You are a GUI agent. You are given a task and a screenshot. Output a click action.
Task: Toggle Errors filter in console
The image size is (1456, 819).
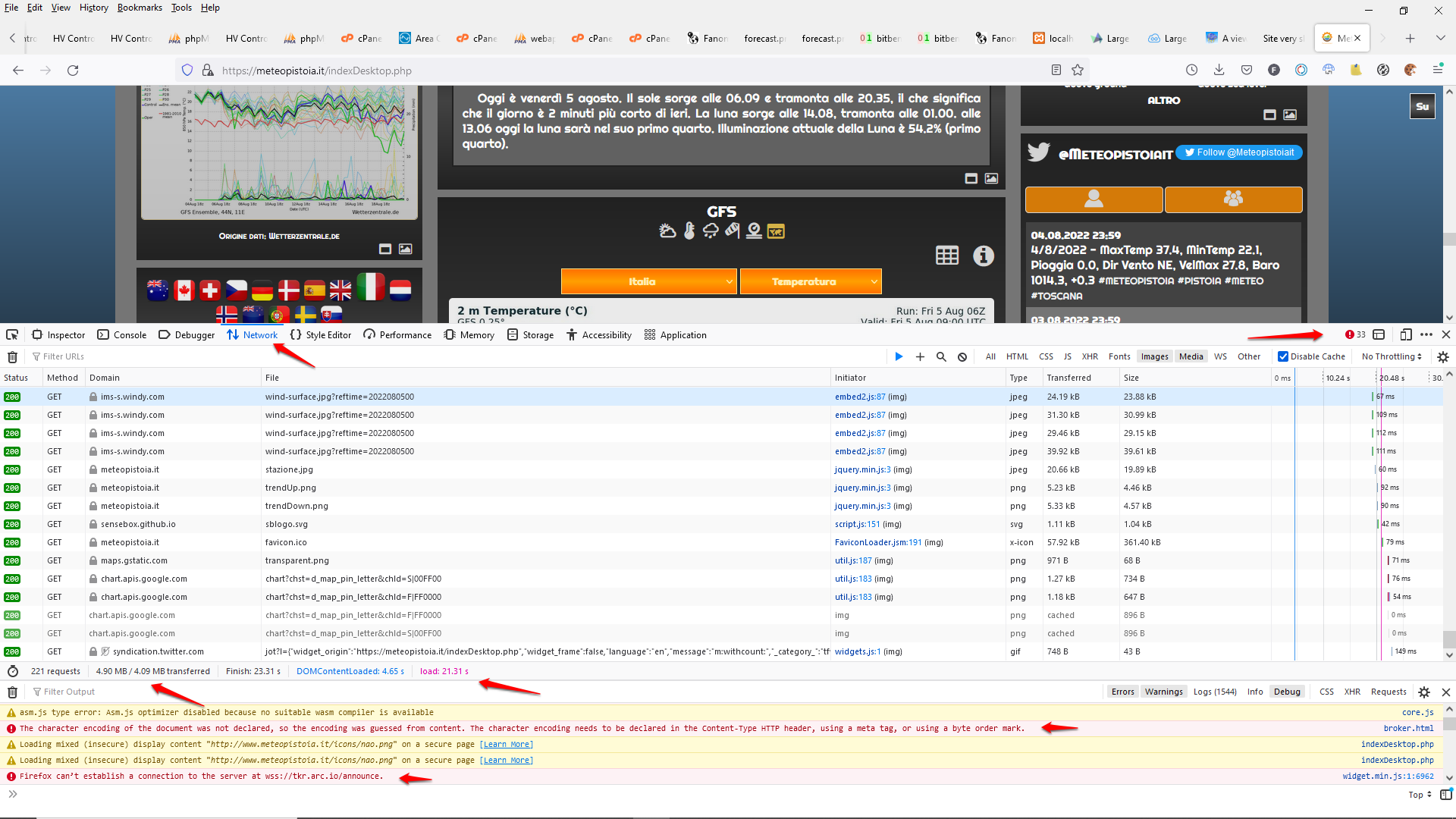tap(1122, 692)
